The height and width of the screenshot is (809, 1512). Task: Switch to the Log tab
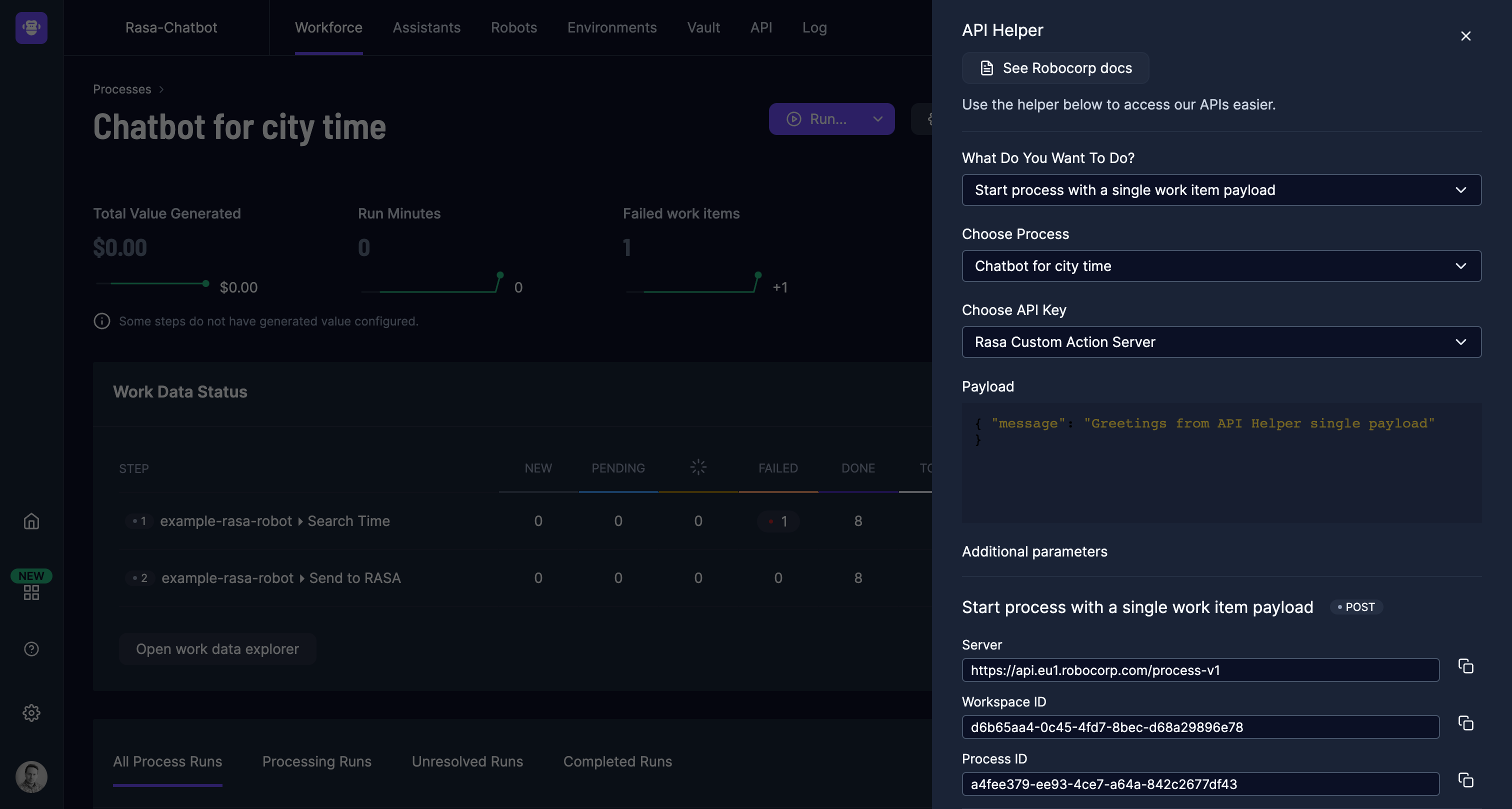[x=814, y=27]
